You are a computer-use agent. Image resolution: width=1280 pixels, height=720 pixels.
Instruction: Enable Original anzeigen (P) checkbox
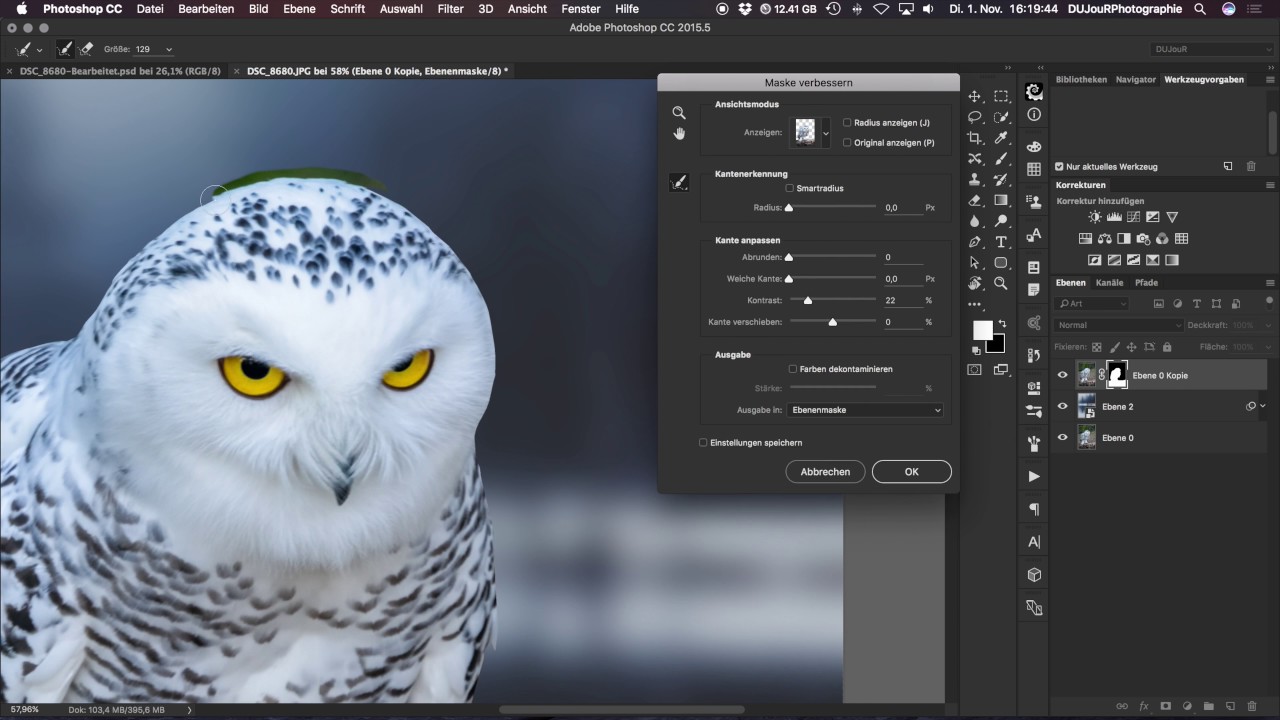point(847,143)
